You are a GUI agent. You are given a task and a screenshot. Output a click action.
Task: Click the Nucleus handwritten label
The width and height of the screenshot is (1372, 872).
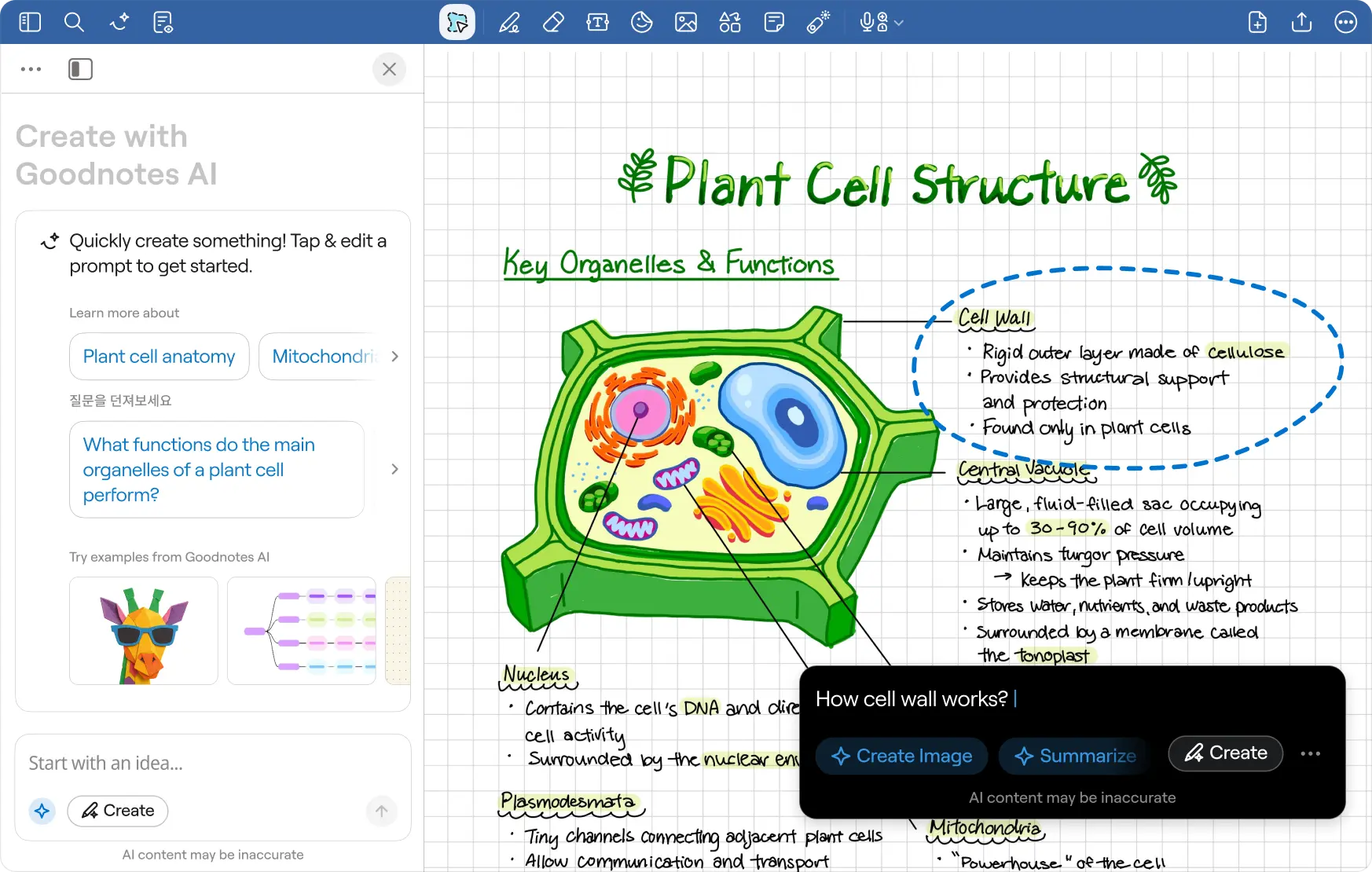537,676
